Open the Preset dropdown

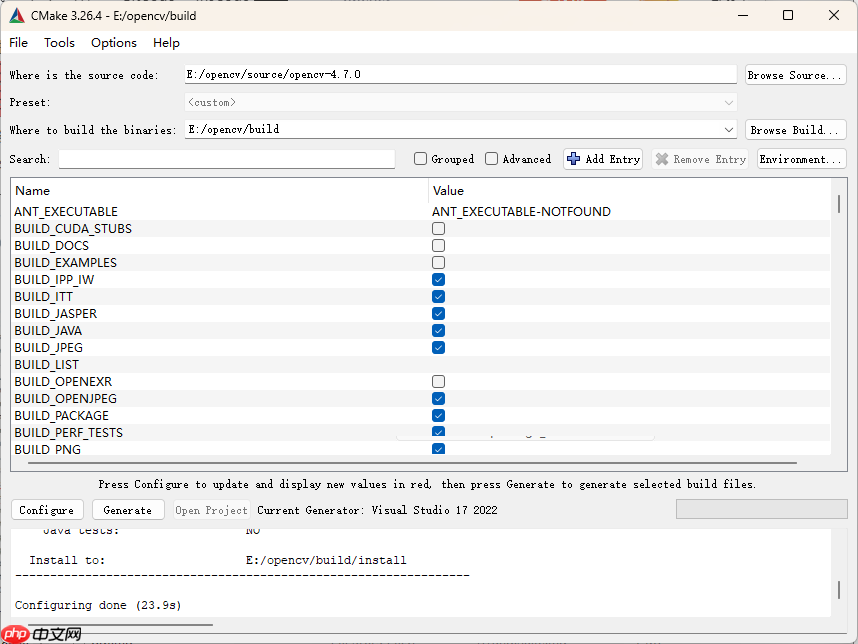(729, 102)
